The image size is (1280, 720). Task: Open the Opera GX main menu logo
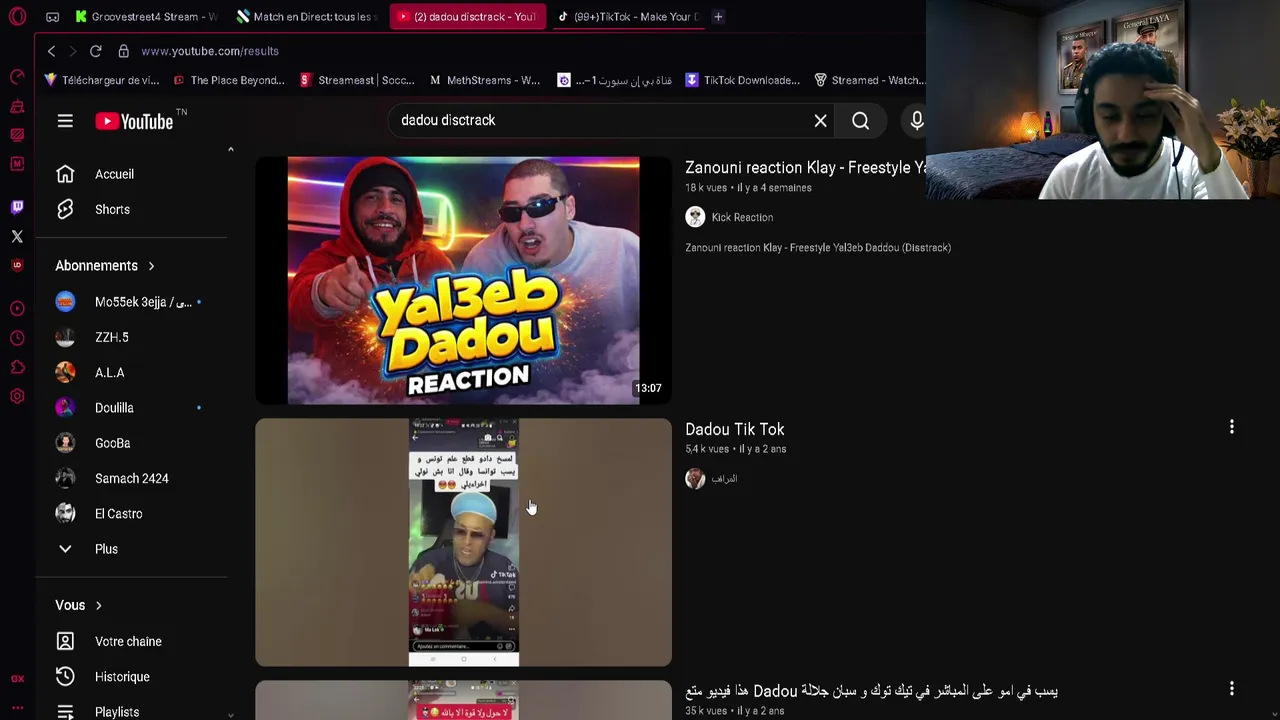point(17,16)
